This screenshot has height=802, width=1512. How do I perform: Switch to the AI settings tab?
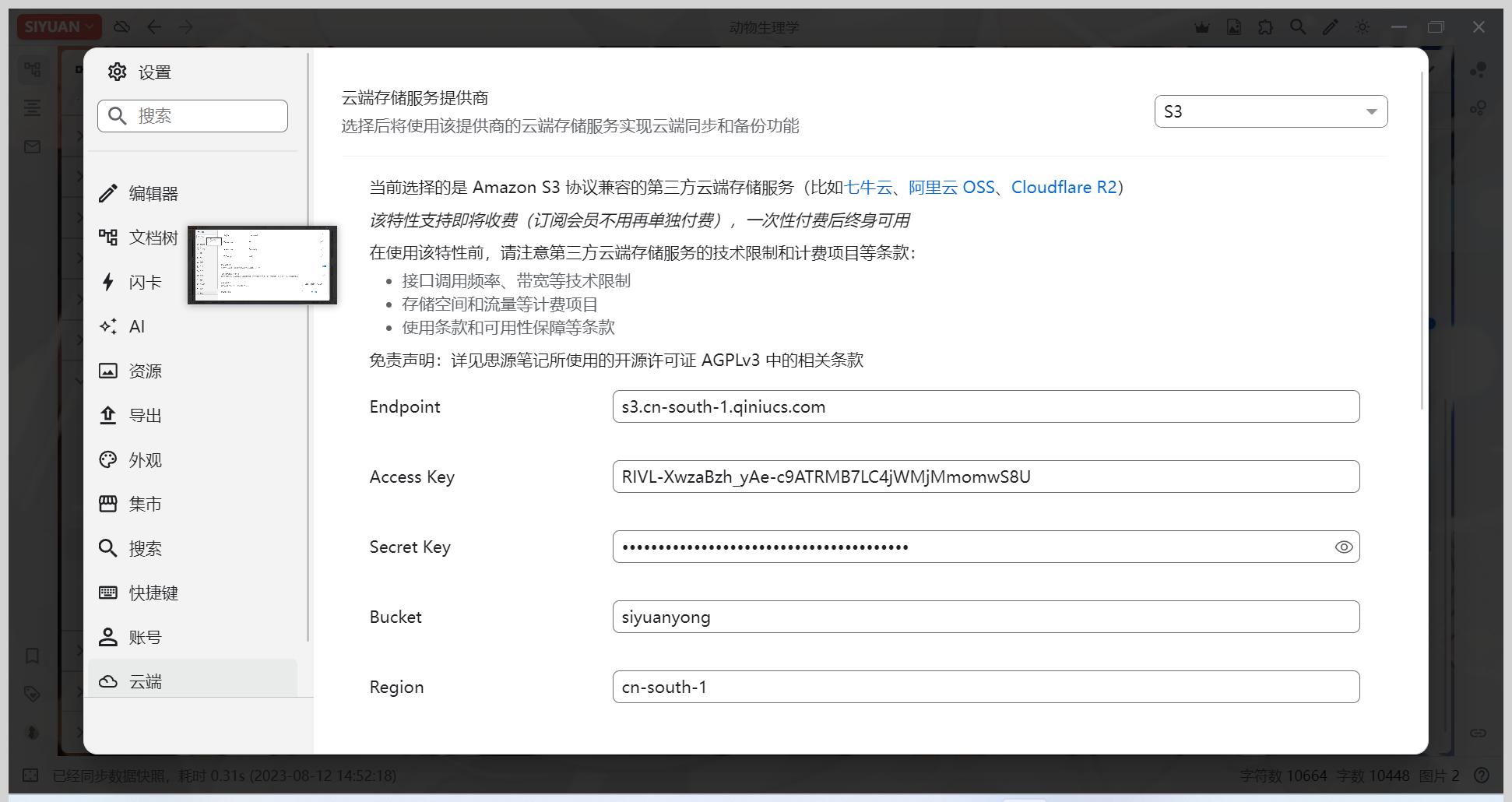click(136, 326)
